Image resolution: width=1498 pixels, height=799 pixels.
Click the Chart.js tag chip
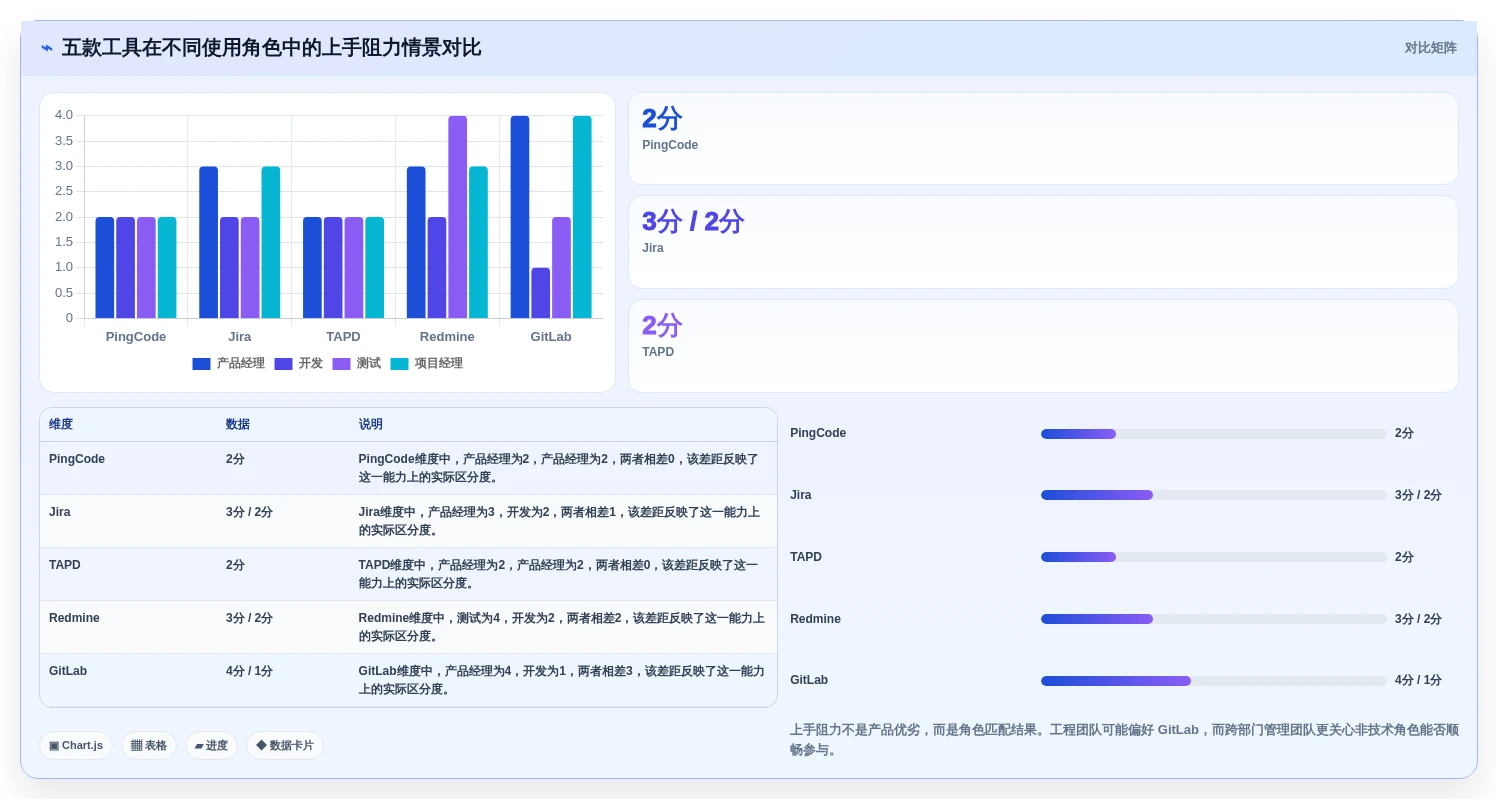pos(76,746)
